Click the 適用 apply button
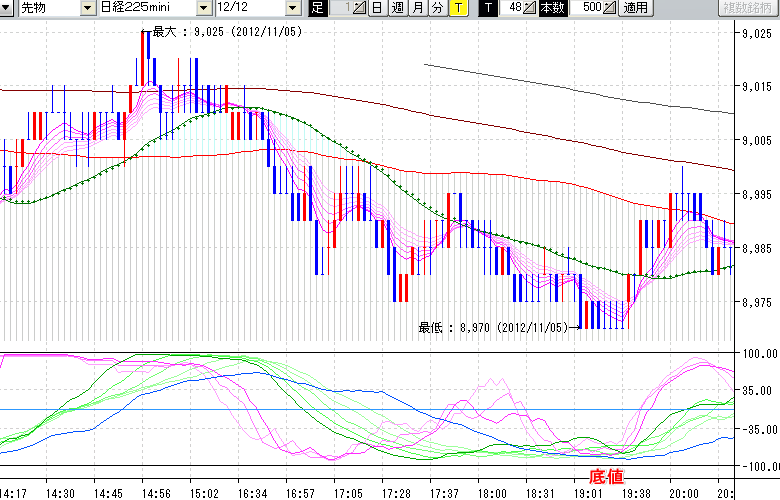This screenshot has width=780, height=500. pyautogui.click(x=635, y=8)
